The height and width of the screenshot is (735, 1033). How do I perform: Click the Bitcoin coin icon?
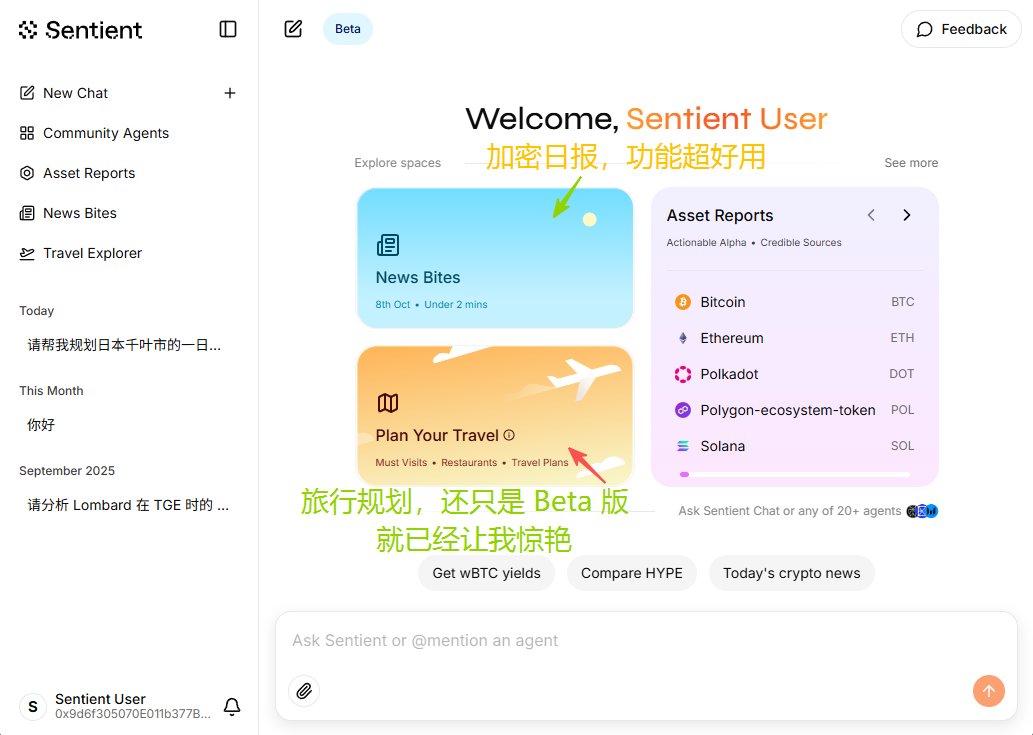pyautogui.click(x=683, y=302)
